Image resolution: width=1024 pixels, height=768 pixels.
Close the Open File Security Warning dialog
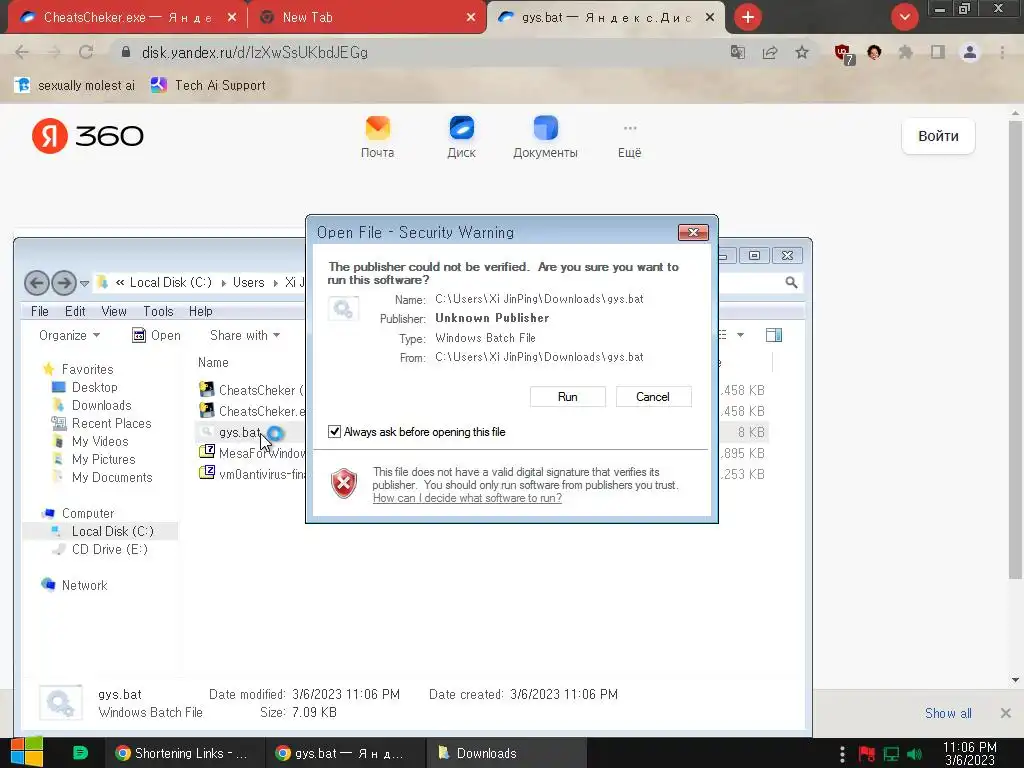point(693,232)
